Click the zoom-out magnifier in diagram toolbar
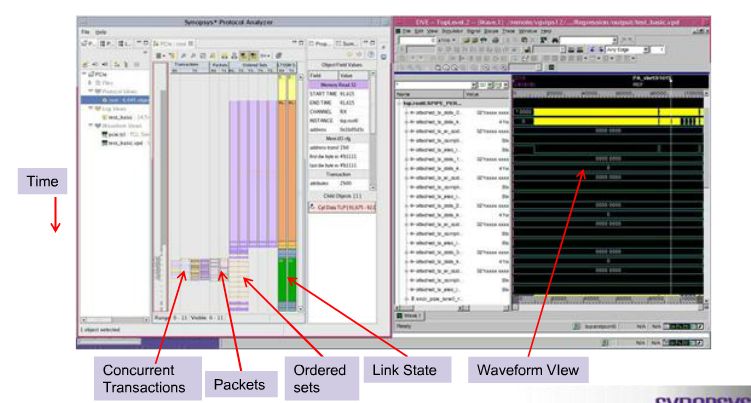Image resolution: width=751 pixels, height=403 pixels. click(193, 56)
